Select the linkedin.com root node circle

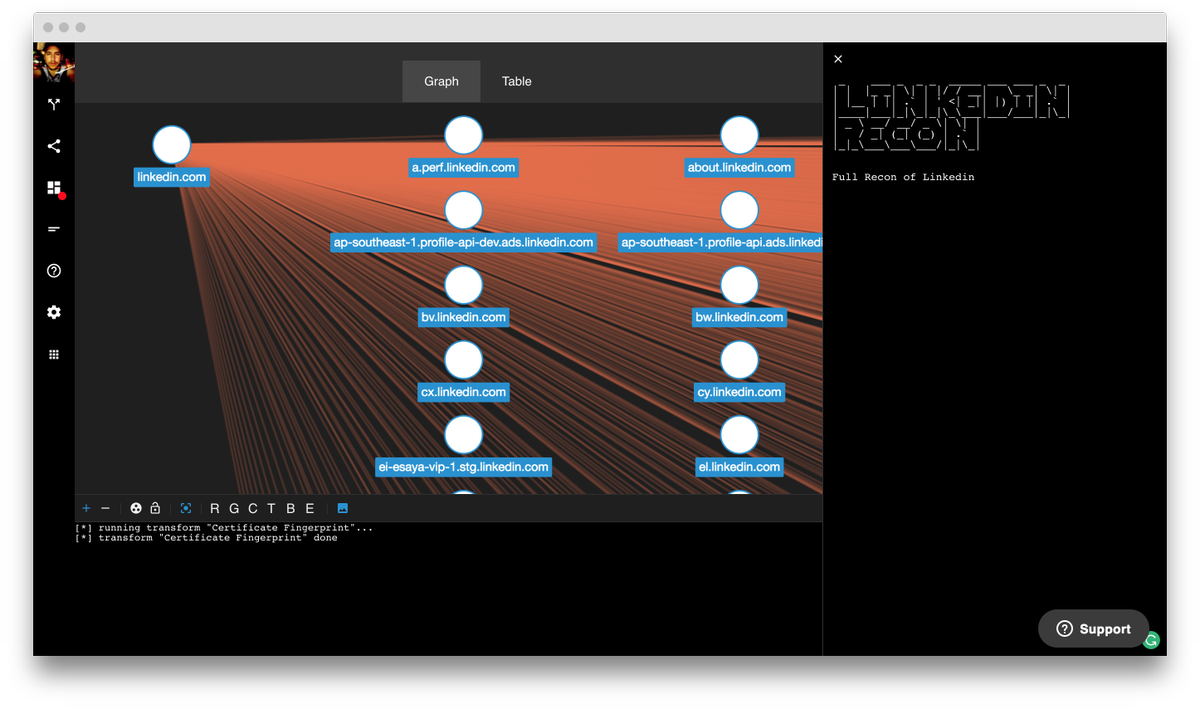[x=172, y=145]
